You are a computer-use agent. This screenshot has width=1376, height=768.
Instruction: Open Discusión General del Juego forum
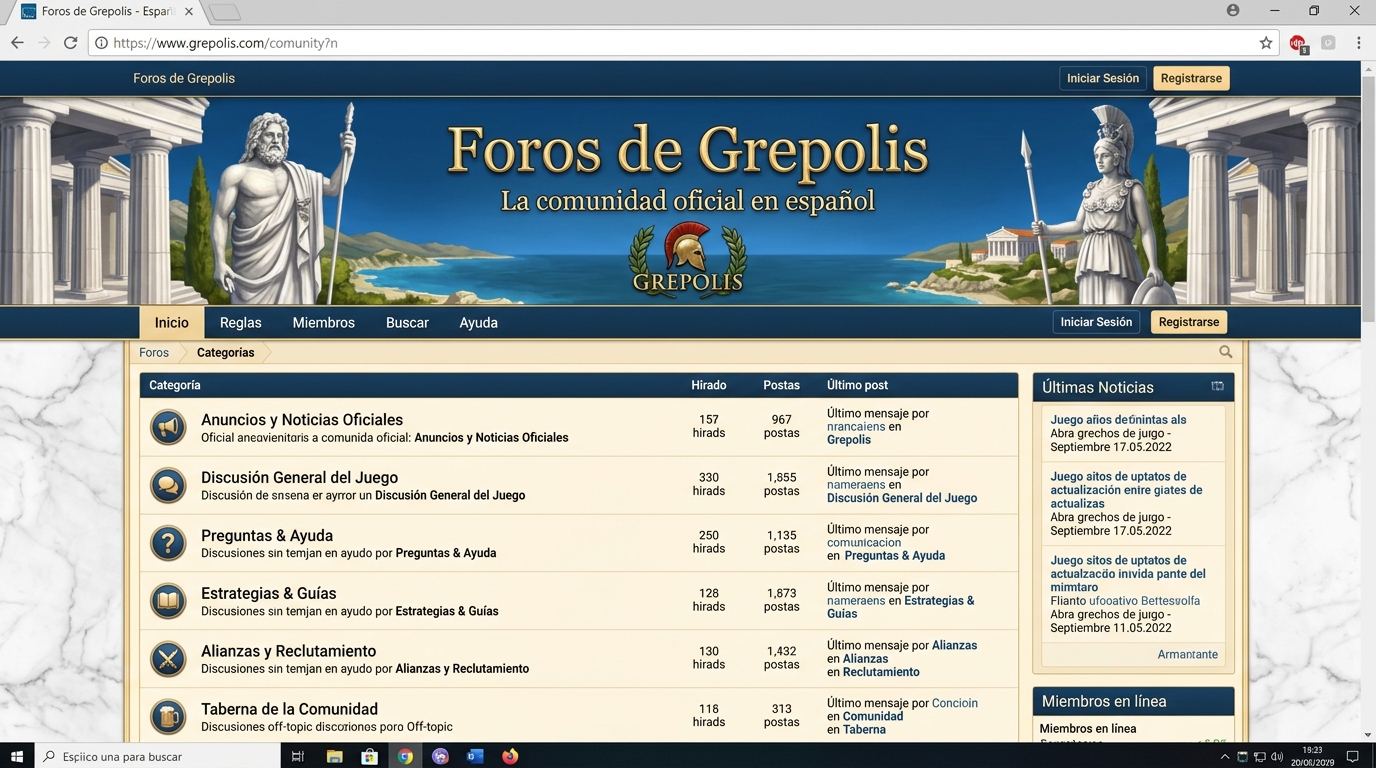pyautogui.click(x=299, y=478)
